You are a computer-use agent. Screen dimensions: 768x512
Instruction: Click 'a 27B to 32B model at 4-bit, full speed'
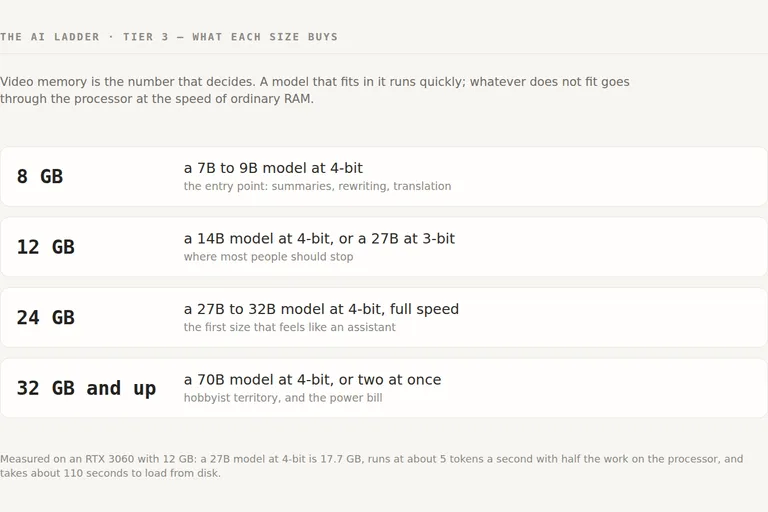pos(321,309)
